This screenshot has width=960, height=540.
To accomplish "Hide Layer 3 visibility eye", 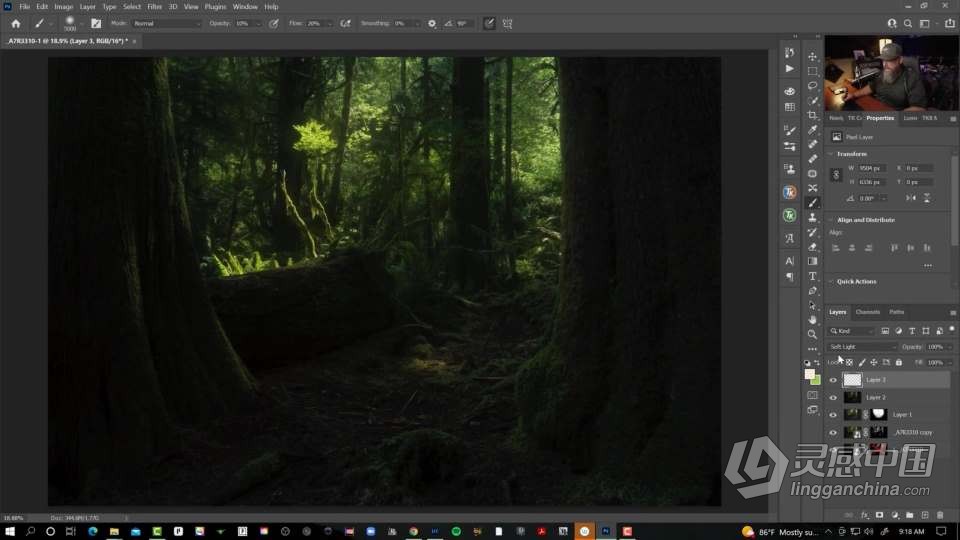I will [x=833, y=380].
